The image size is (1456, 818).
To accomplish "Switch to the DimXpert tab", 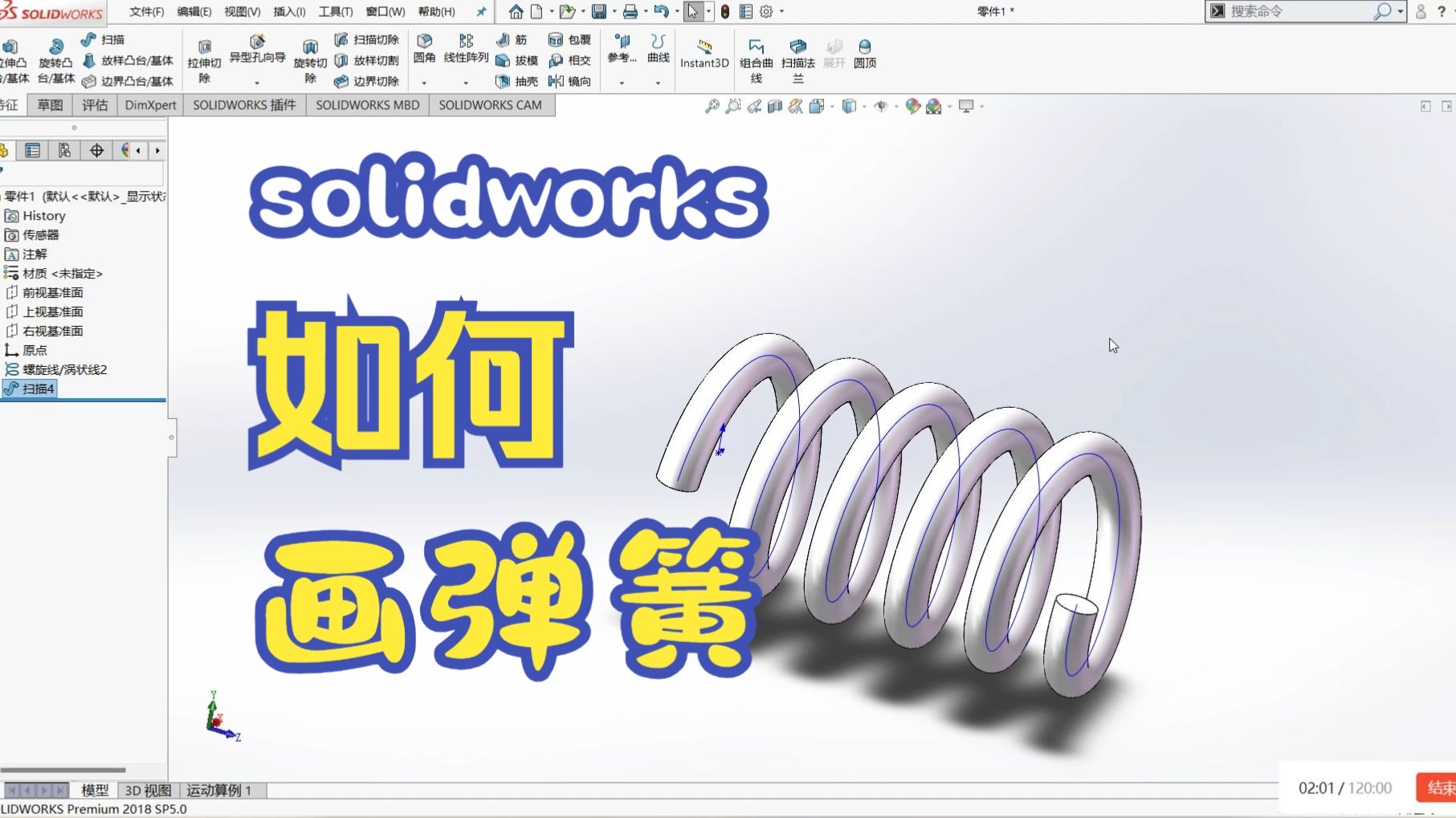I will [x=150, y=105].
